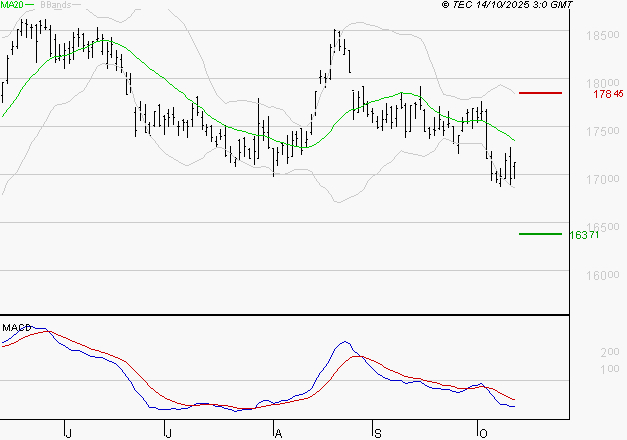
Task: Select the S (September) month marker
Action: point(377,431)
